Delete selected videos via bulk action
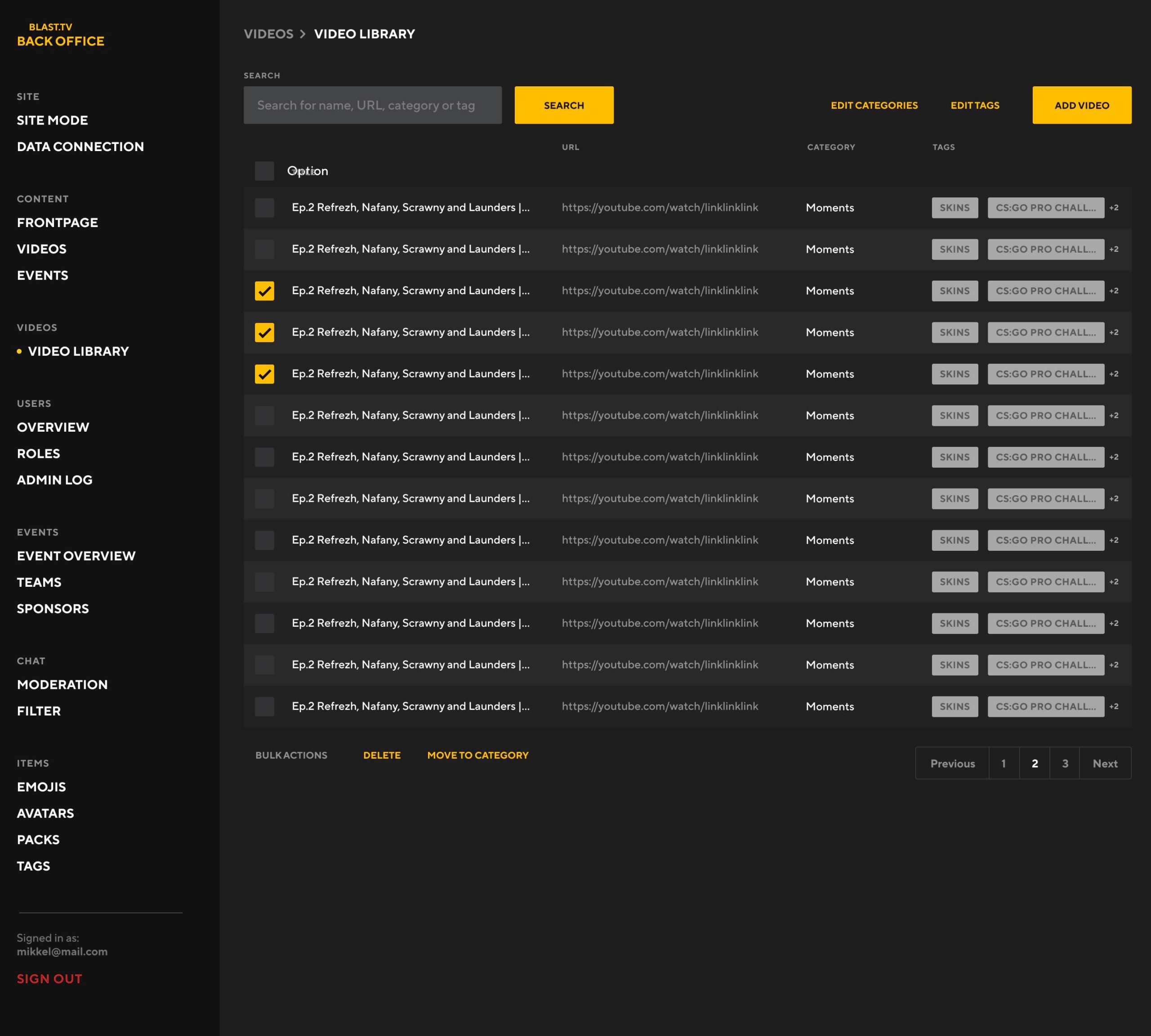 [x=381, y=755]
